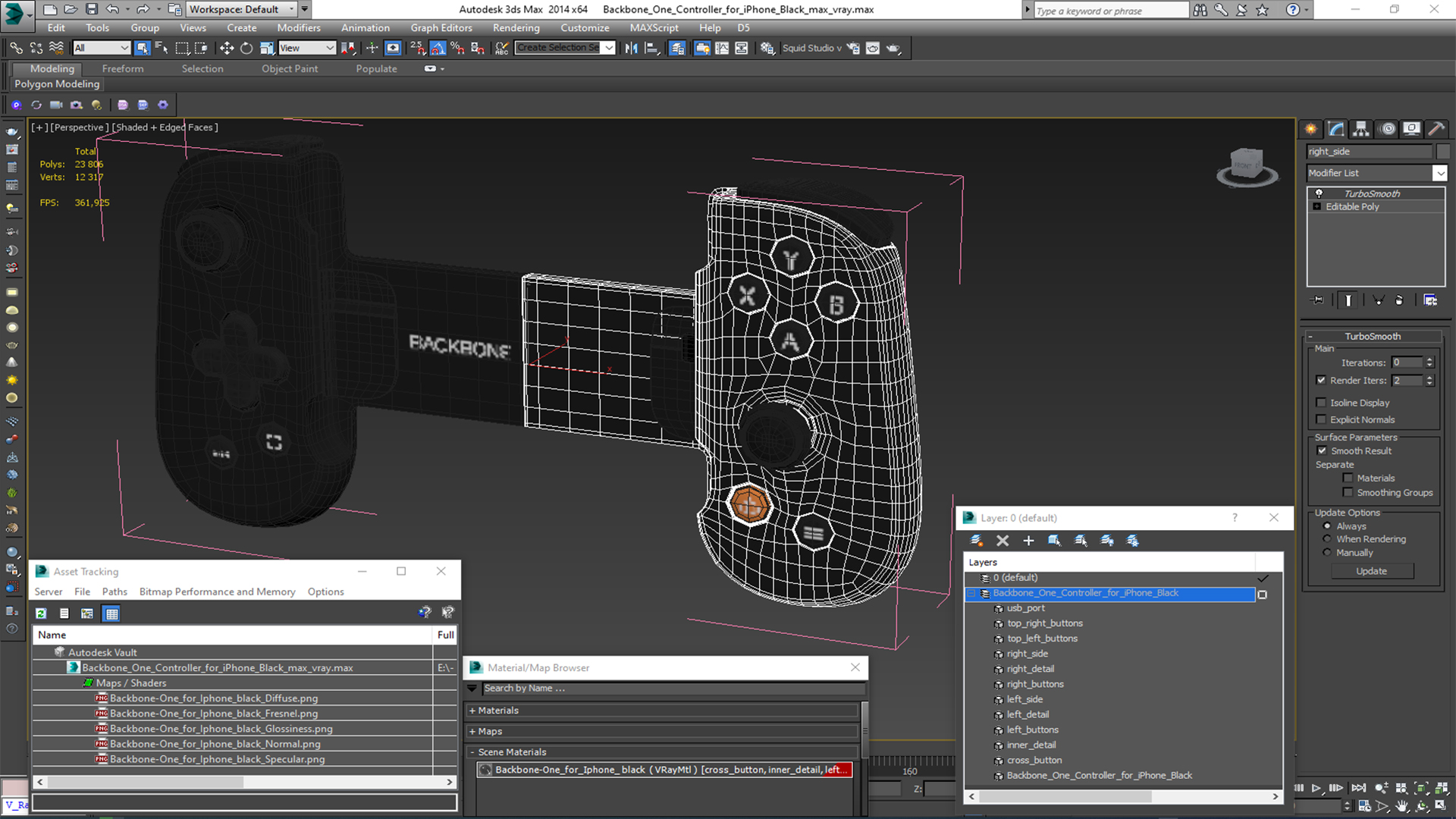Click Go to End playback button

click(x=1358, y=789)
